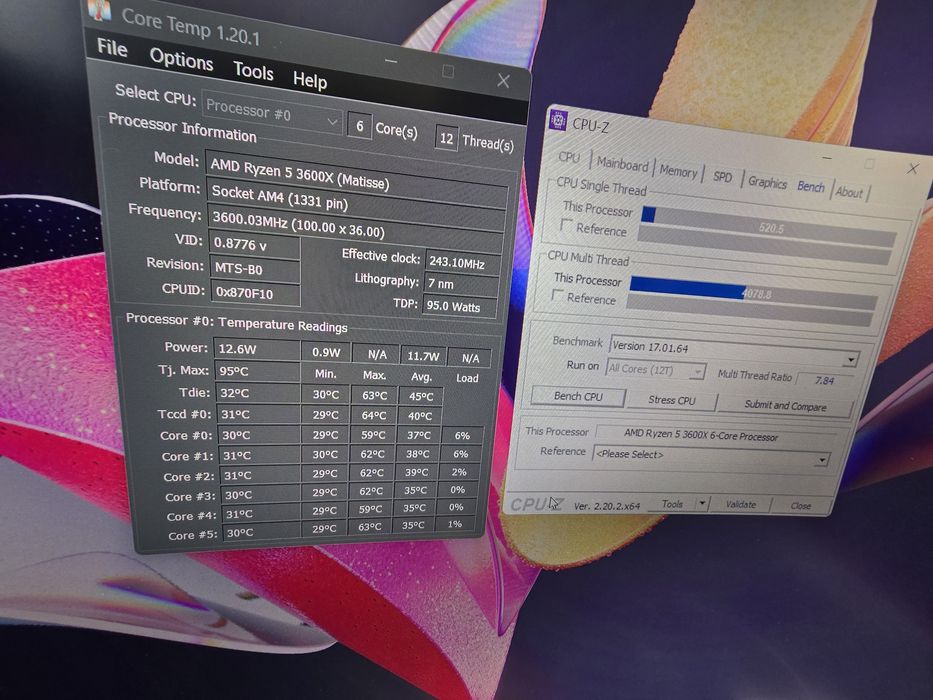Click the Core Temp app icon
The width and height of the screenshot is (933, 700).
pyautogui.click(x=99, y=10)
